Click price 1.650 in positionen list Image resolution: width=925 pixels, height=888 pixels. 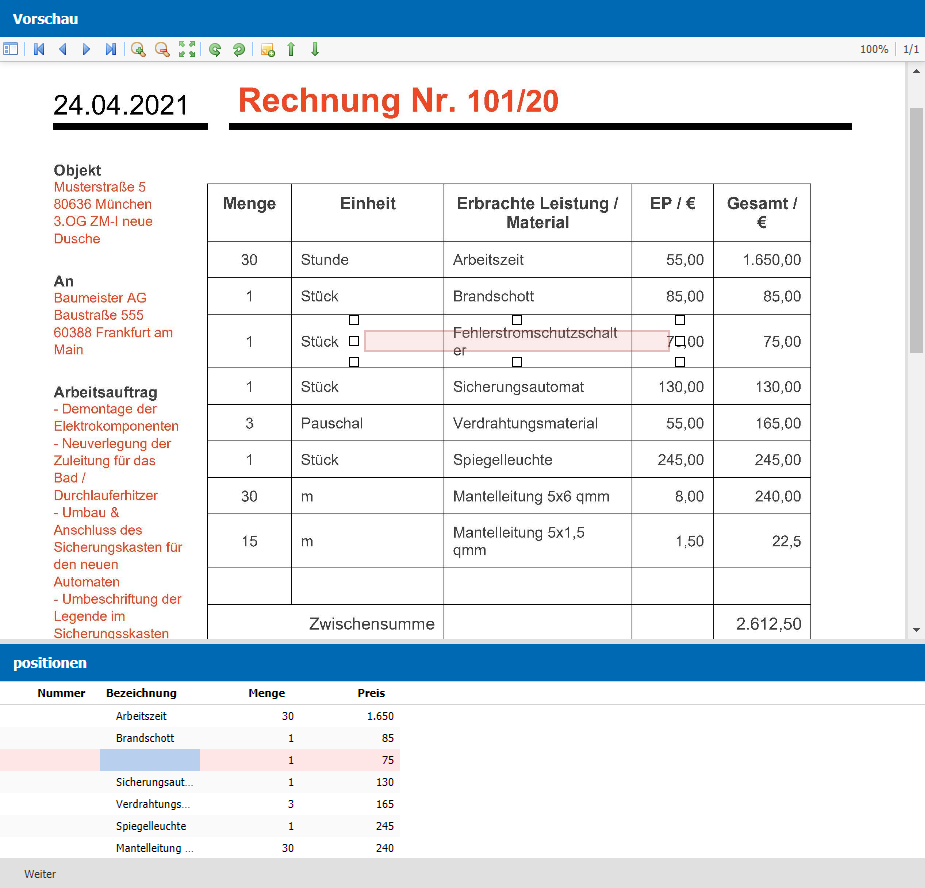(x=380, y=716)
